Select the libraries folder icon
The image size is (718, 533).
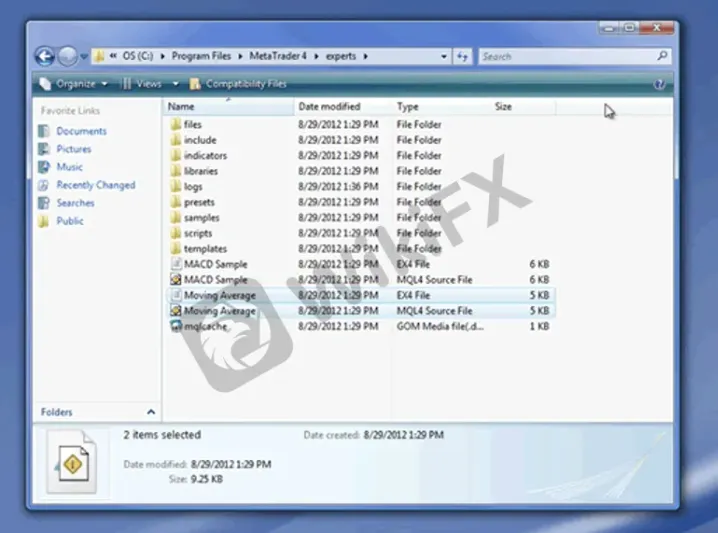tap(176, 171)
